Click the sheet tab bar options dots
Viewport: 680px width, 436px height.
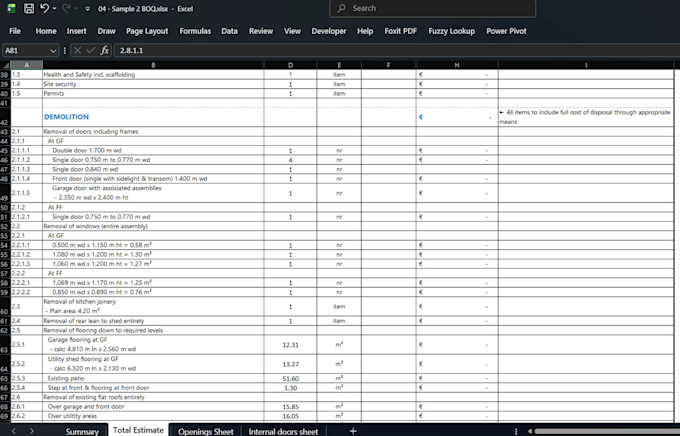tap(516, 431)
